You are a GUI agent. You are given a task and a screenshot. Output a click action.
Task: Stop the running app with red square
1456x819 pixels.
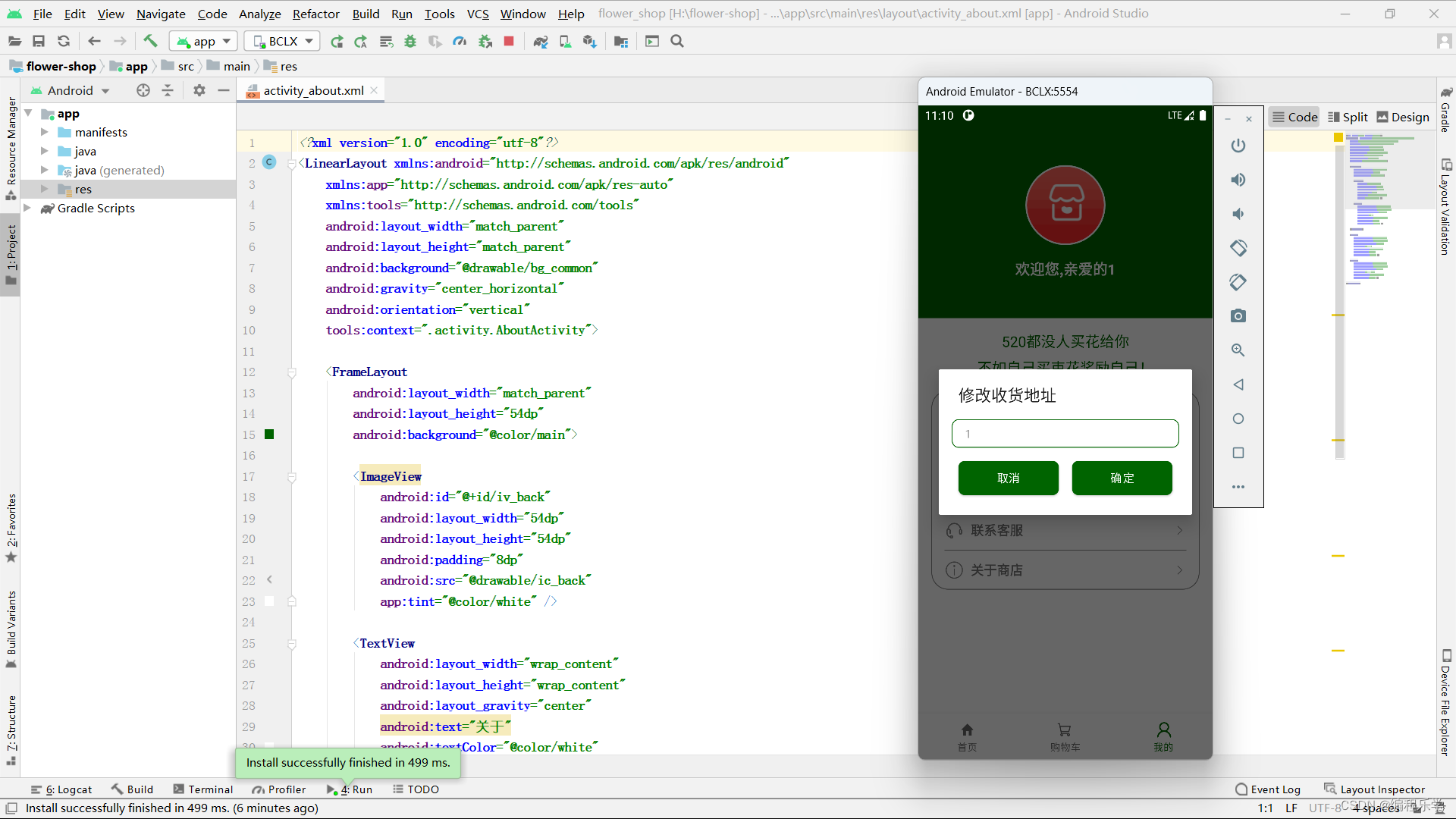pos(509,41)
